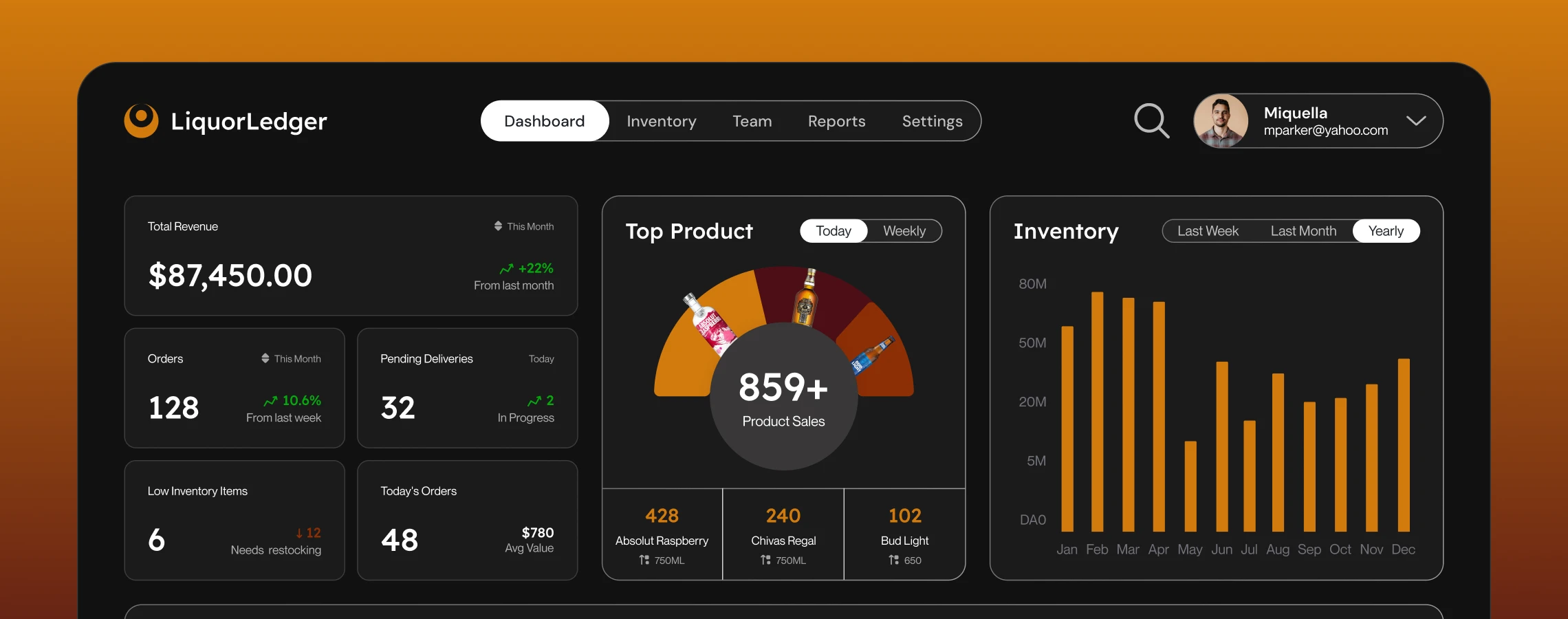The height and width of the screenshot is (619, 1568).
Task: Click the mparker@yahoo.com email text
Action: [1326, 131]
